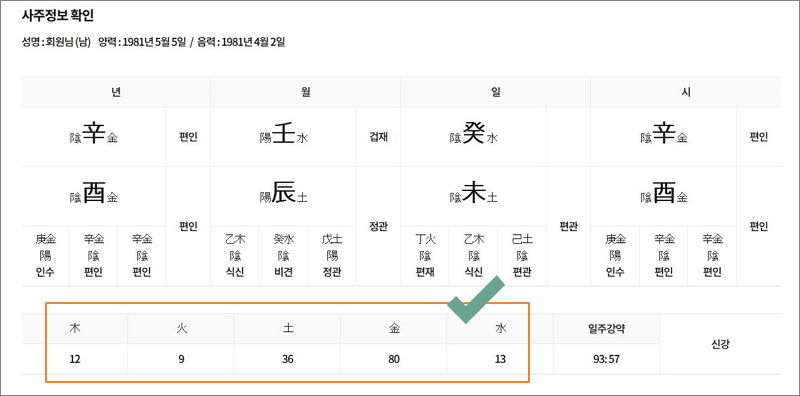
Task: Select the 월 column header
Action: point(306,92)
